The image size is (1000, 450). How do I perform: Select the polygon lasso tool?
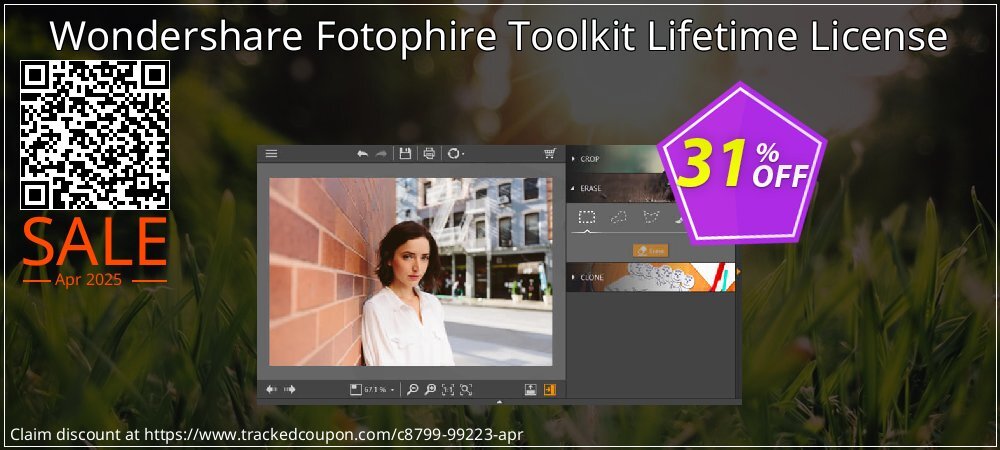click(x=651, y=217)
